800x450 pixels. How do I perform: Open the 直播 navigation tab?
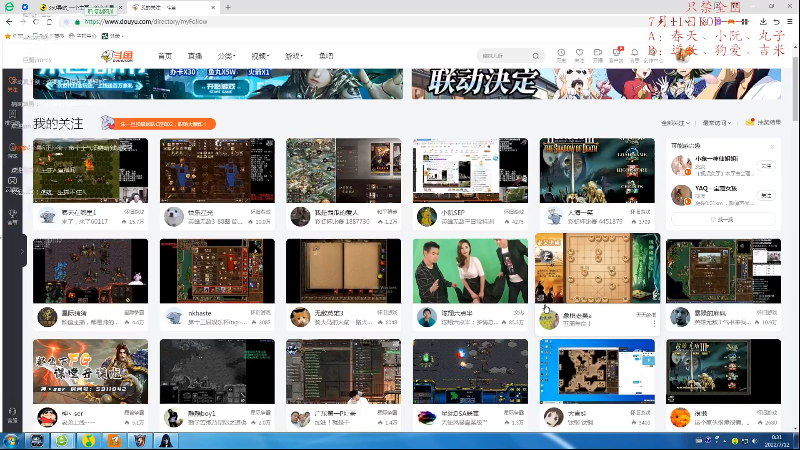[x=195, y=56]
